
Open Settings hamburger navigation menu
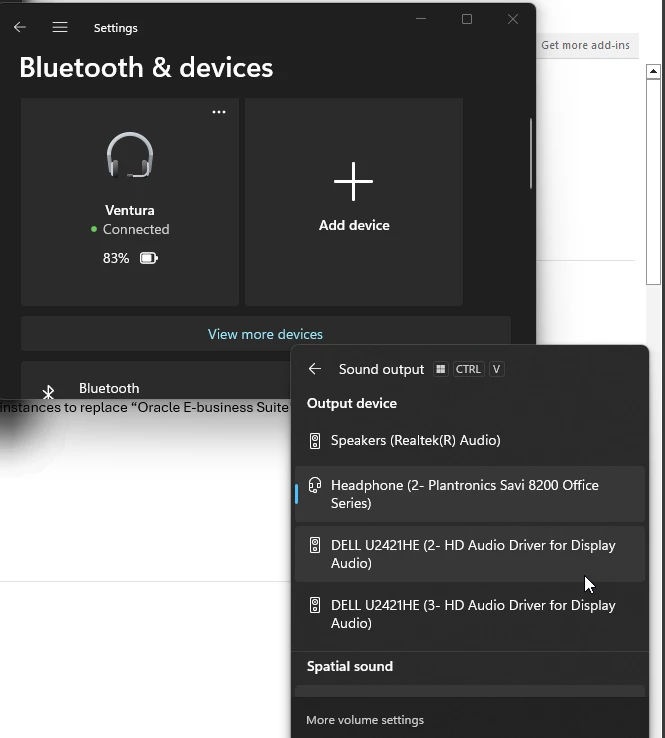60,27
